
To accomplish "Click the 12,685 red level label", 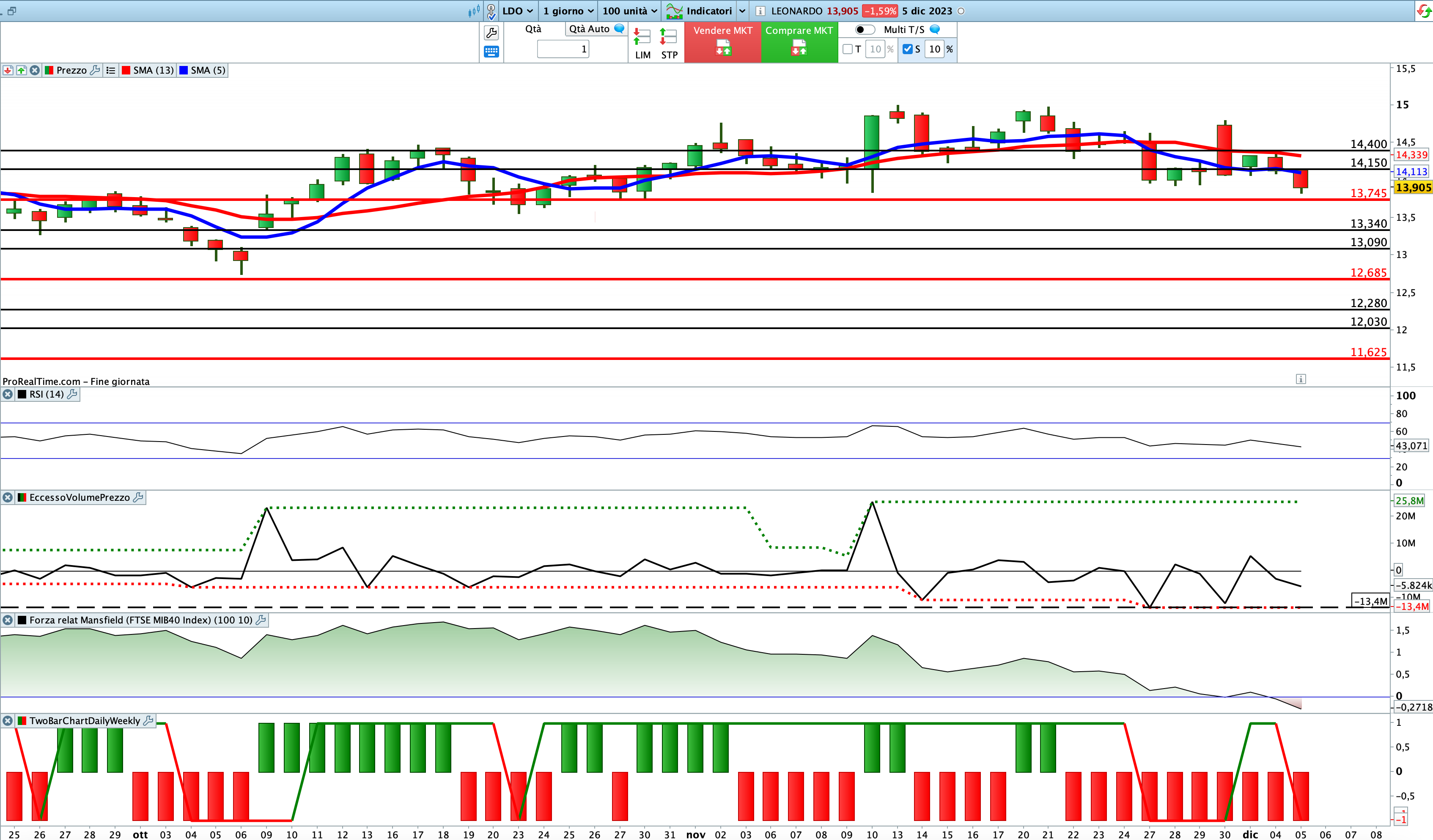I will click(x=1369, y=273).
